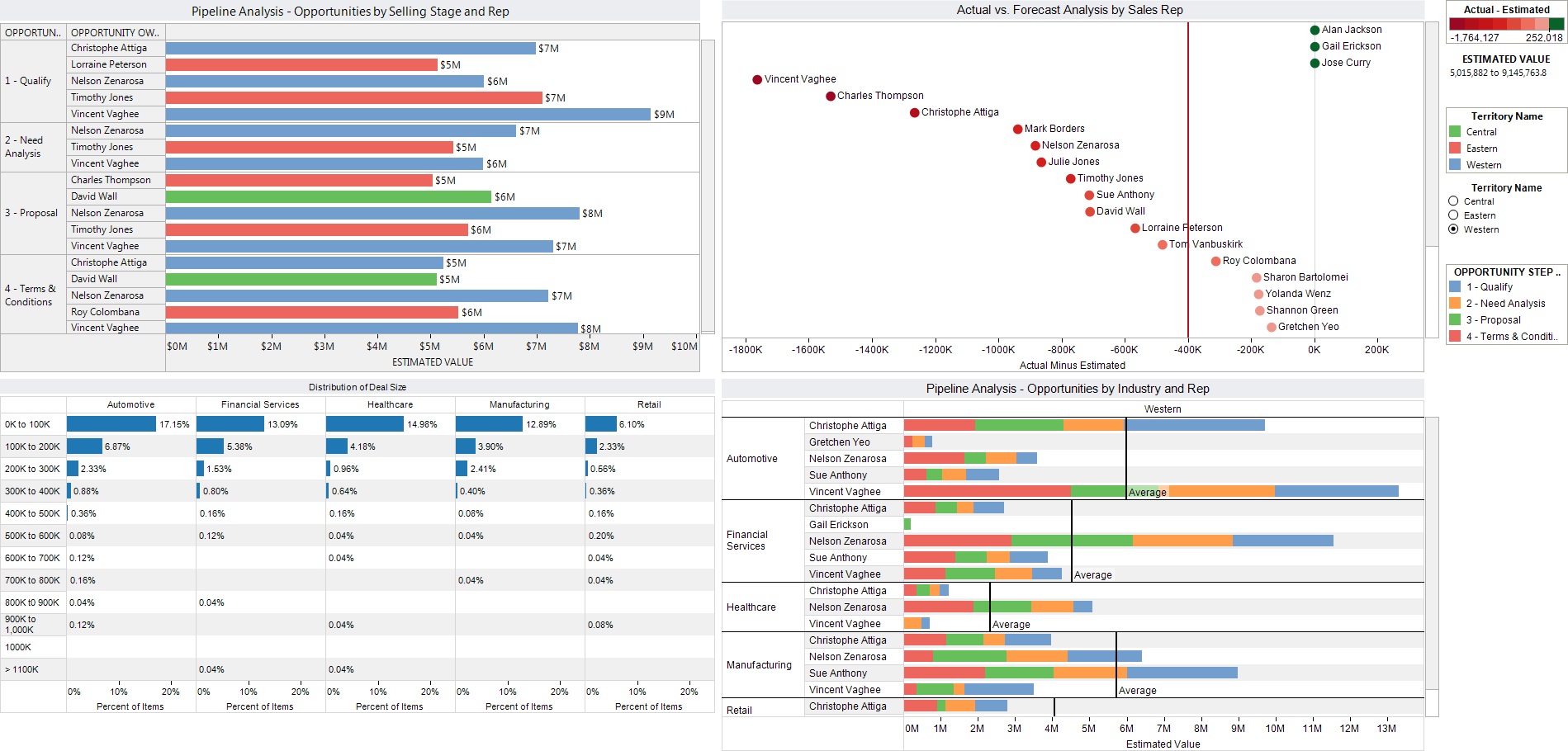Click the Automotive 0K to 100K 17.15% bar
Screen dimensions: 1568x751
coord(111,424)
